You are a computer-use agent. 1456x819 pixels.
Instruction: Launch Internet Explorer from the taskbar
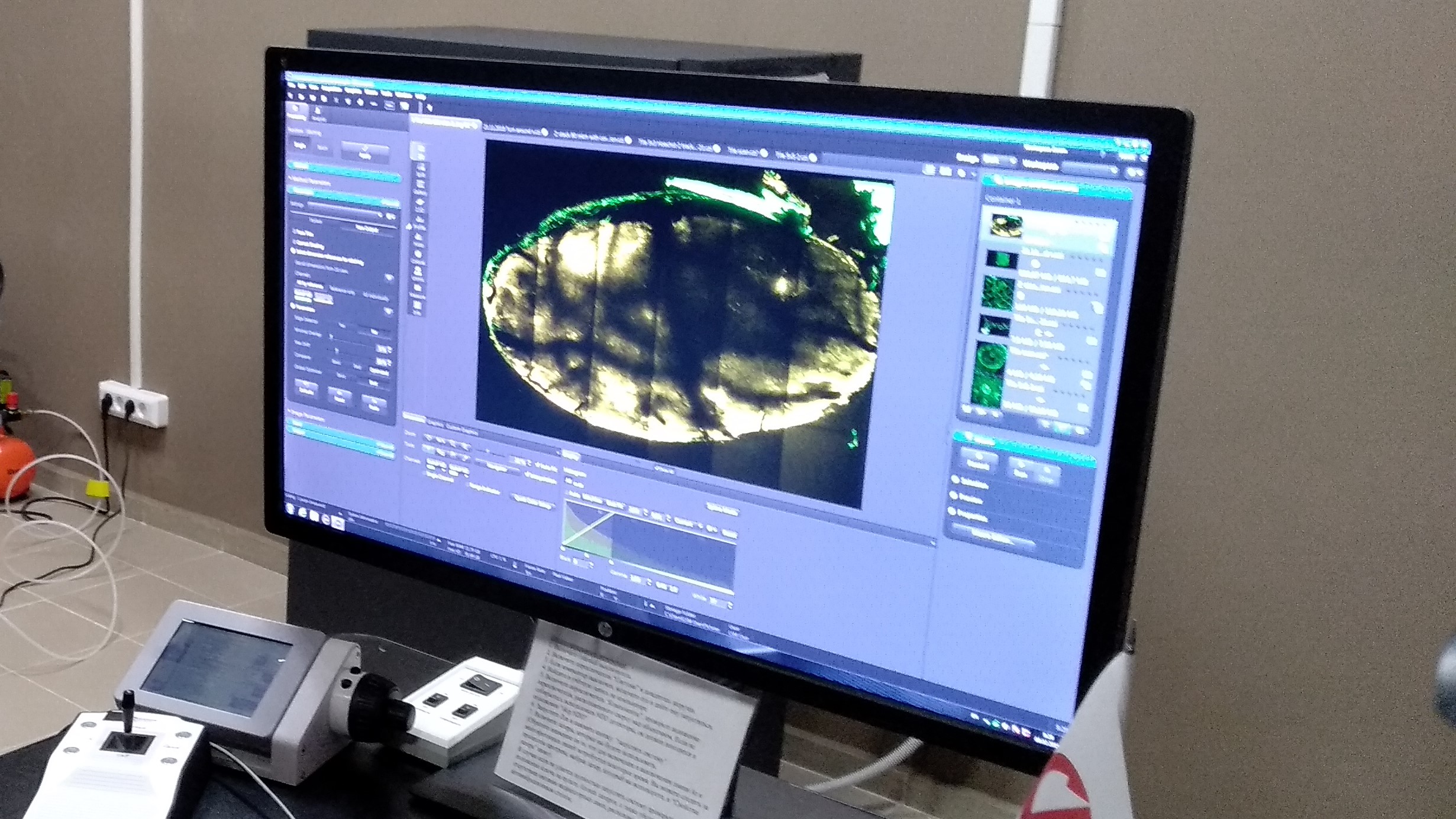[302, 513]
